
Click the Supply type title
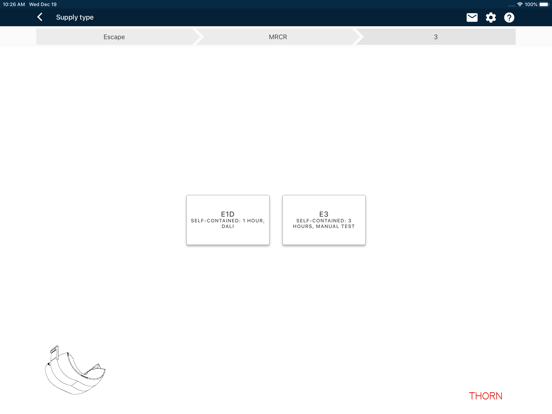pos(75,17)
